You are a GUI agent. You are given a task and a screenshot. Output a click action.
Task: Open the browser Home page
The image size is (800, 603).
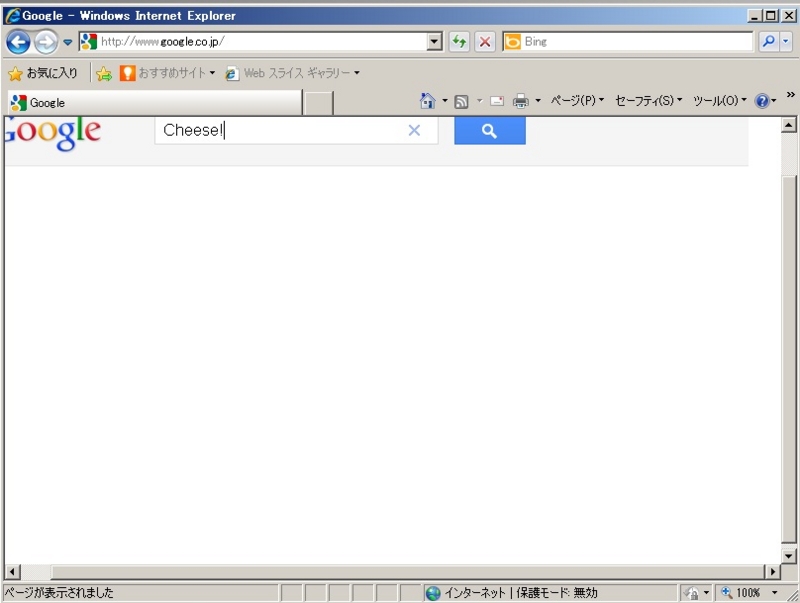pos(425,100)
